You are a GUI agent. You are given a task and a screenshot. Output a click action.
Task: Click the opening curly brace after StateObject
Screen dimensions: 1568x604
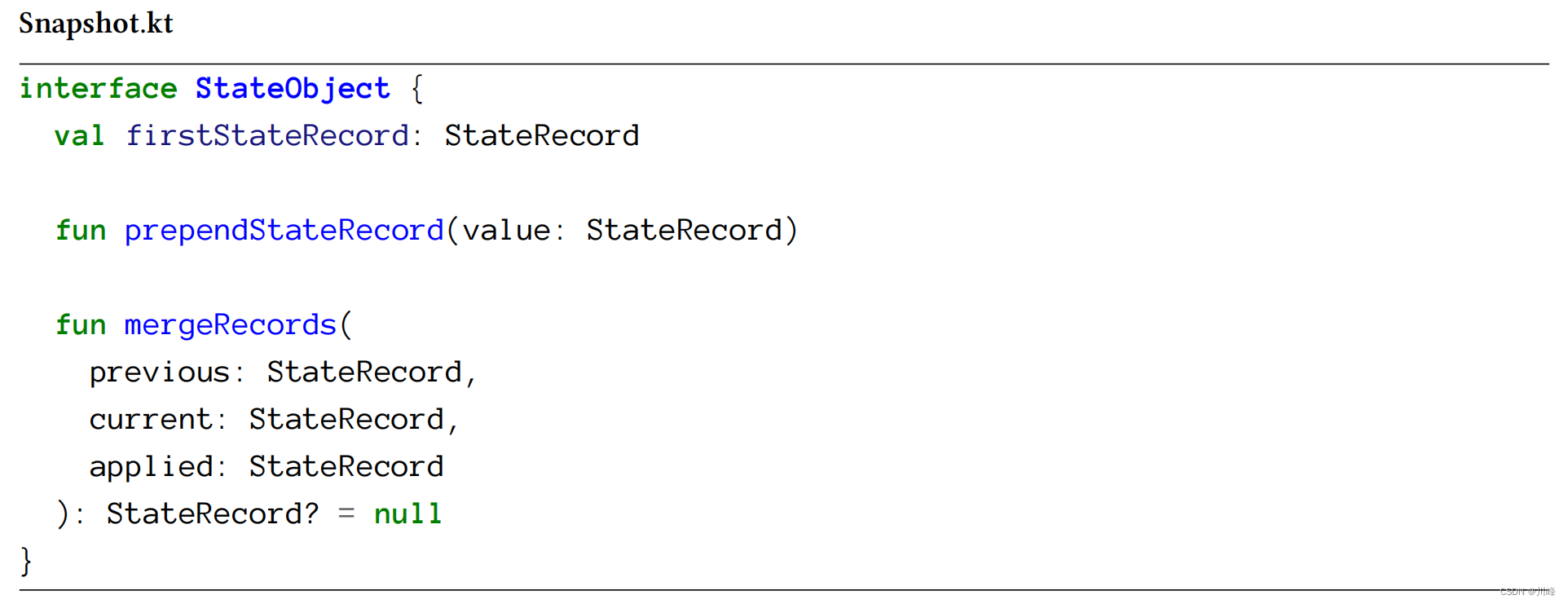(x=416, y=88)
